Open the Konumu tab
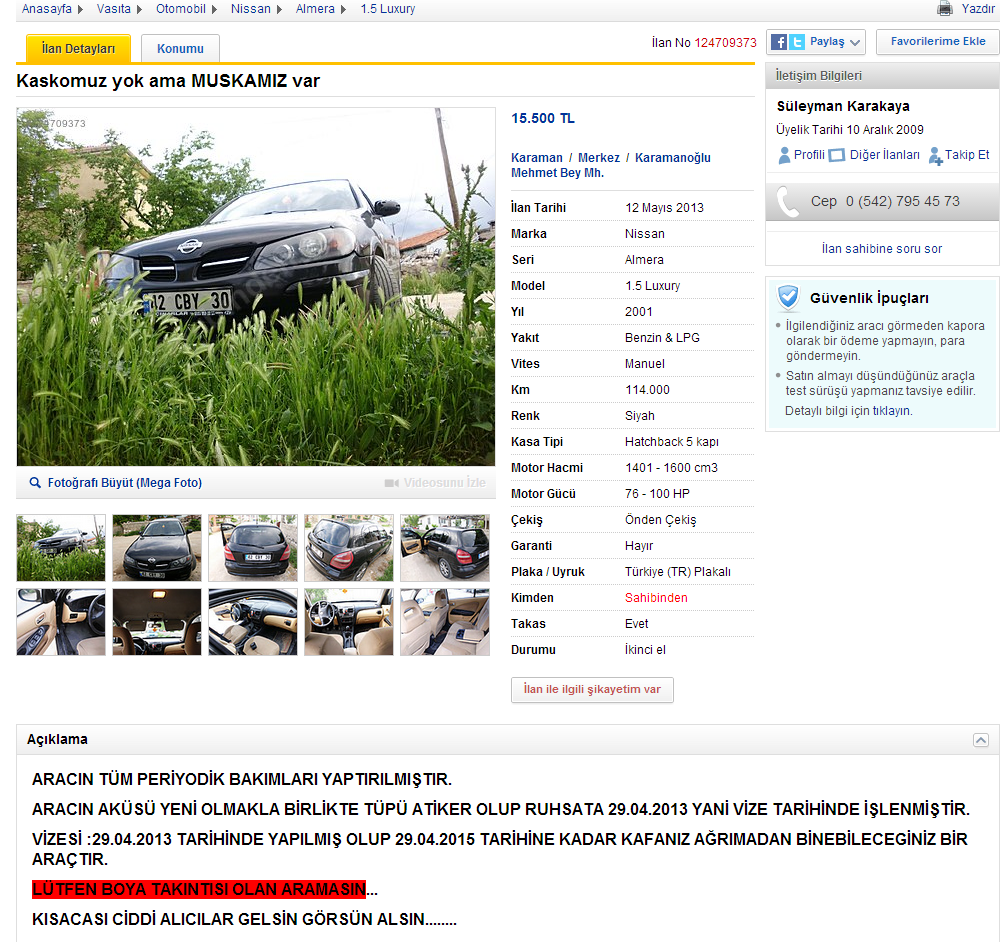This screenshot has height=942, width=1005. [x=180, y=49]
